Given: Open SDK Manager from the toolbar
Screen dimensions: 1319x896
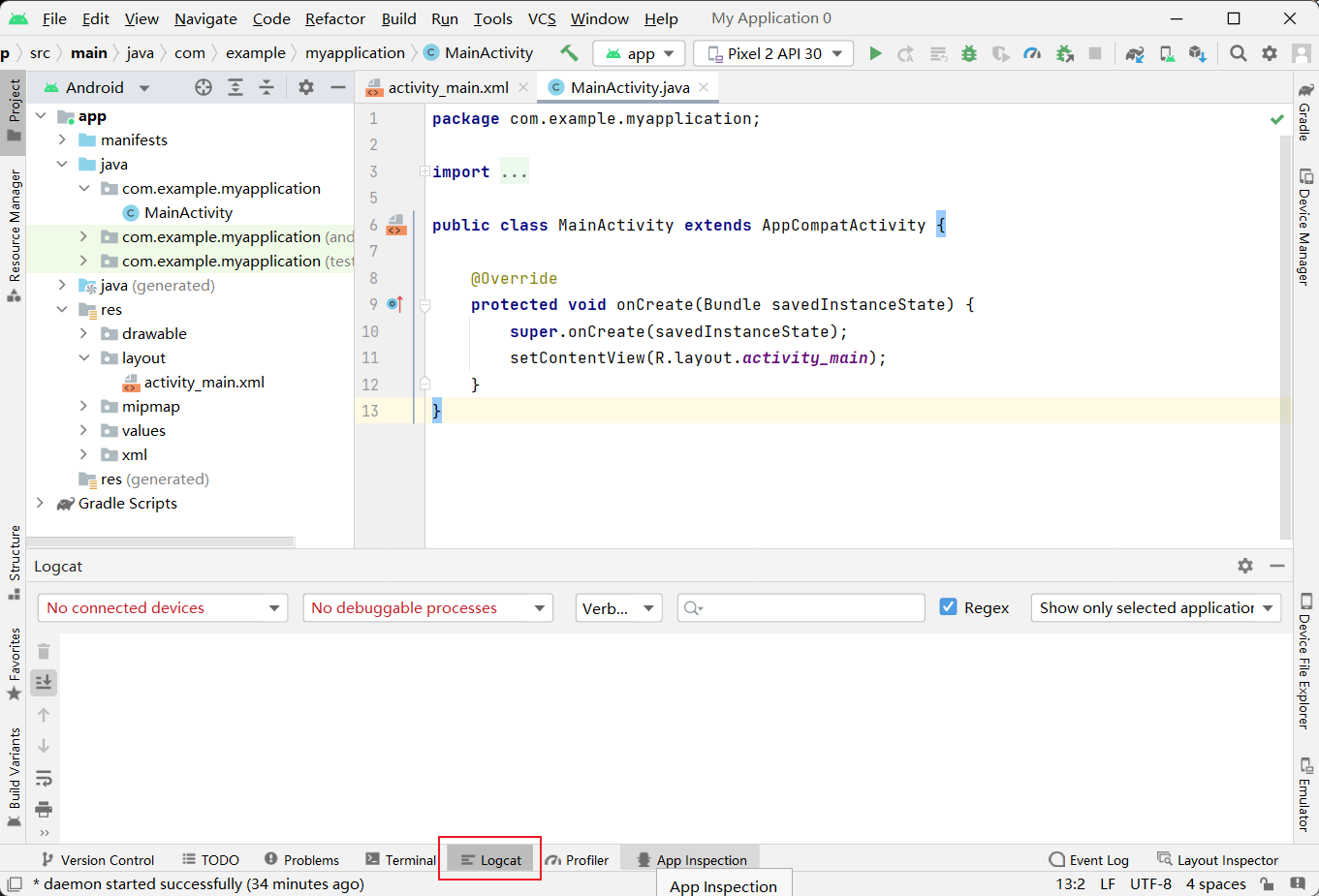Looking at the screenshot, I should pyautogui.click(x=1198, y=53).
